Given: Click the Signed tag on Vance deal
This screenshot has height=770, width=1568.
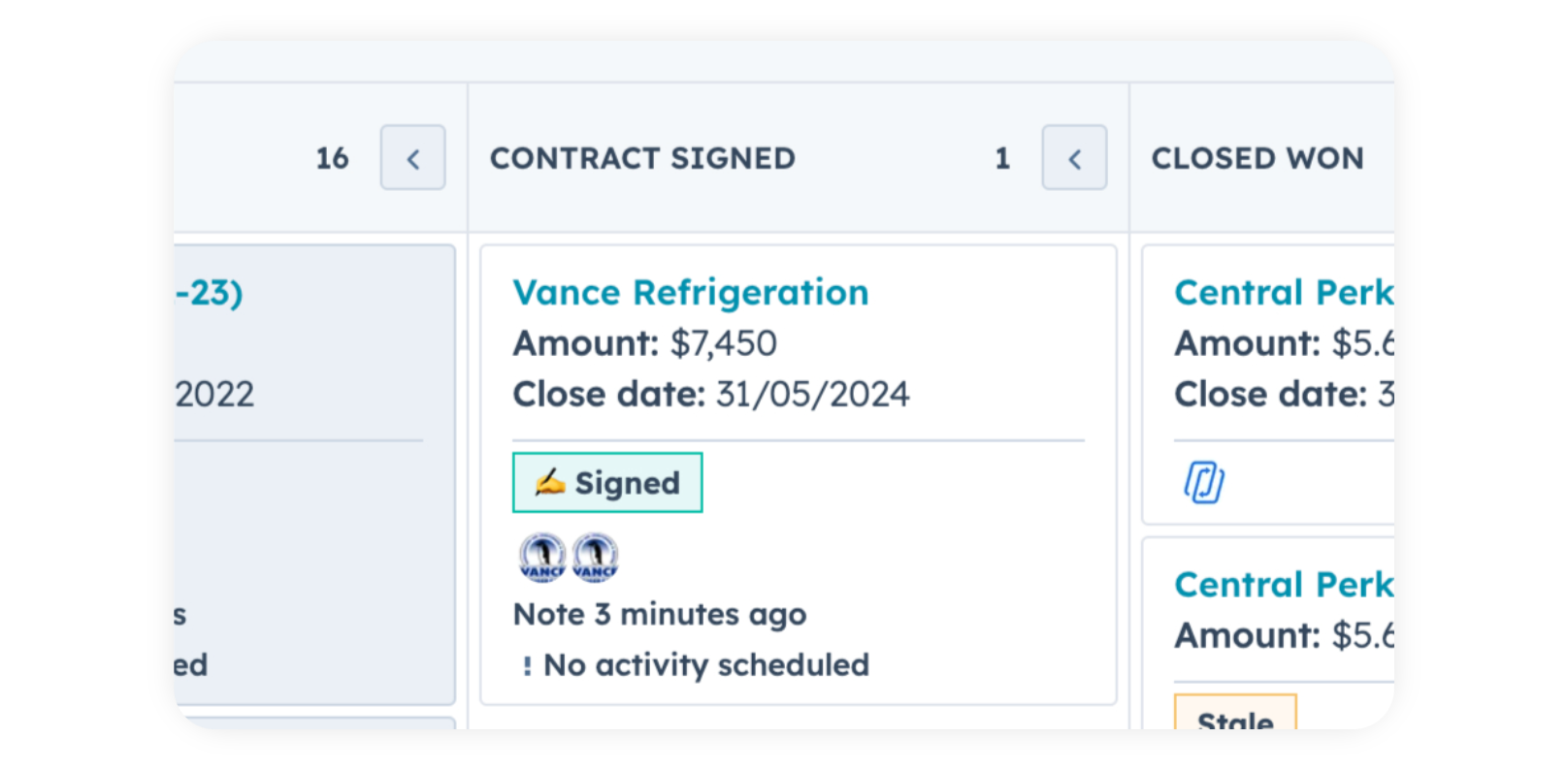Looking at the screenshot, I should (607, 483).
